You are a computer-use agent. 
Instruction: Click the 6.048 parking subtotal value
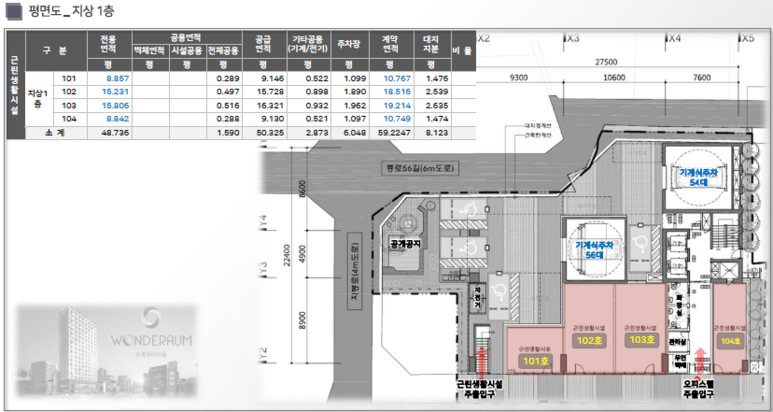[x=354, y=133]
